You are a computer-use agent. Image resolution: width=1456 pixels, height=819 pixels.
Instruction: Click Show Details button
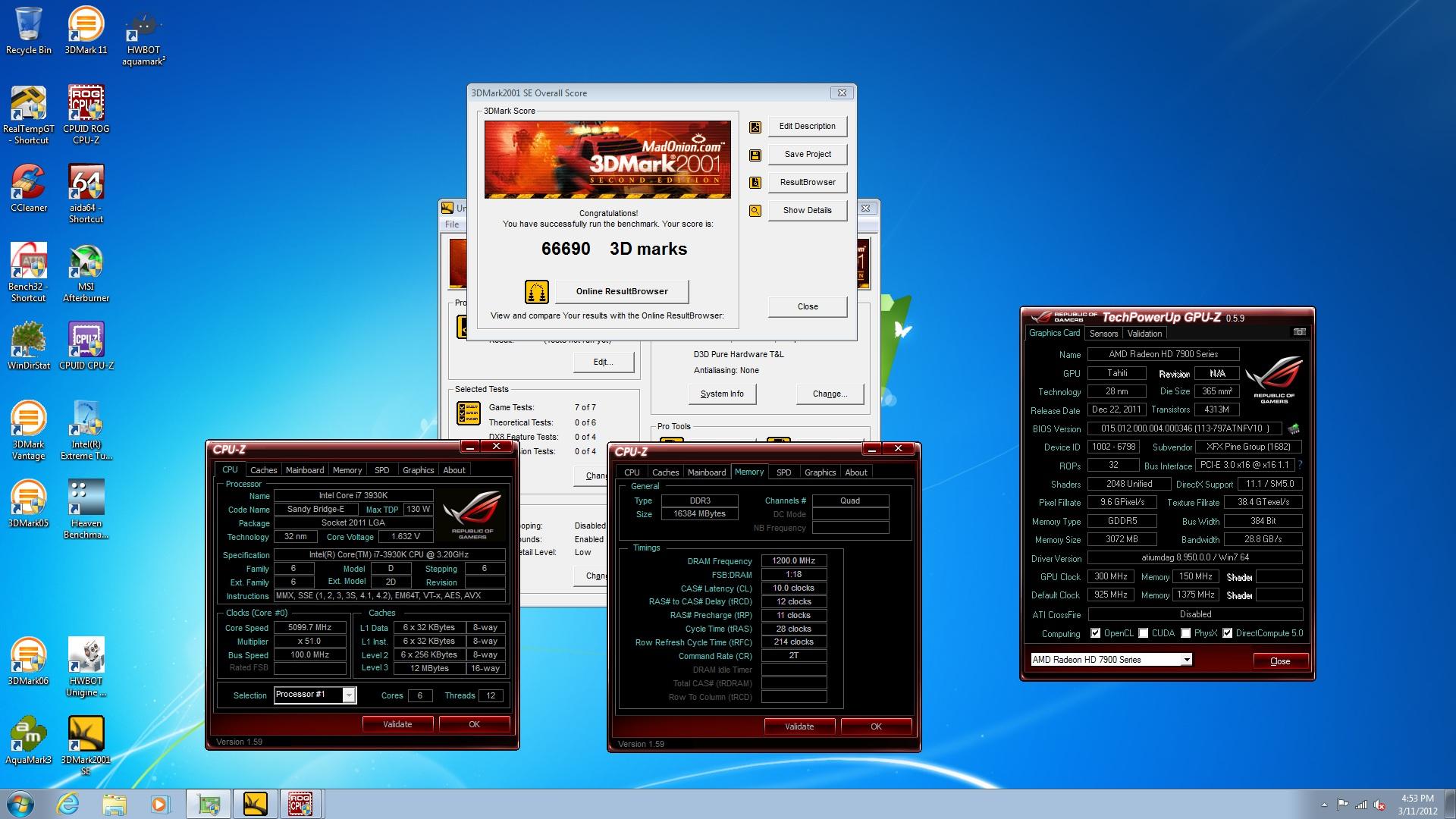click(x=808, y=211)
